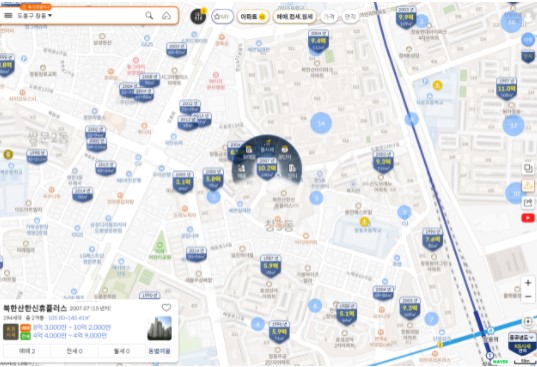This screenshot has height=367, width=537.
Task: Select the 9.4억 price marker
Action: click(x=318, y=41)
